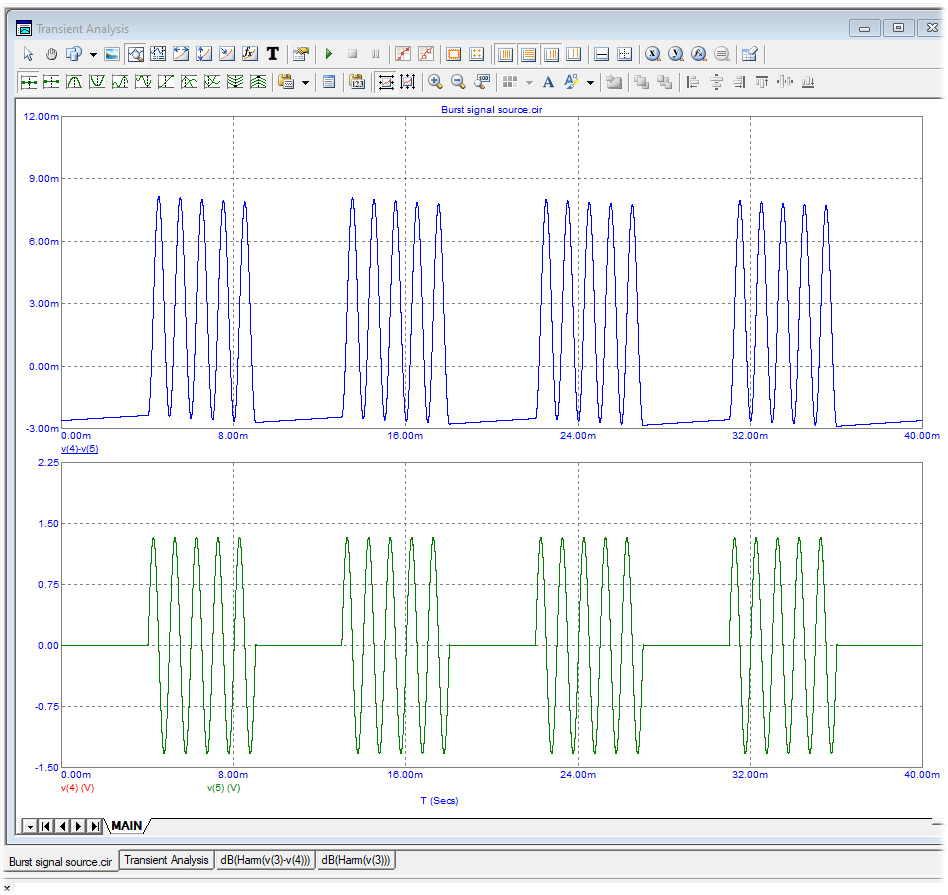Select the High cursor mode icon
Image resolution: width=948 pixels, height=895 pixels.
point(120,82)
